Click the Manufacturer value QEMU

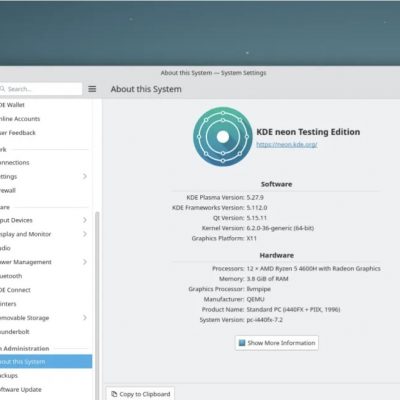(x=256, y=299)
